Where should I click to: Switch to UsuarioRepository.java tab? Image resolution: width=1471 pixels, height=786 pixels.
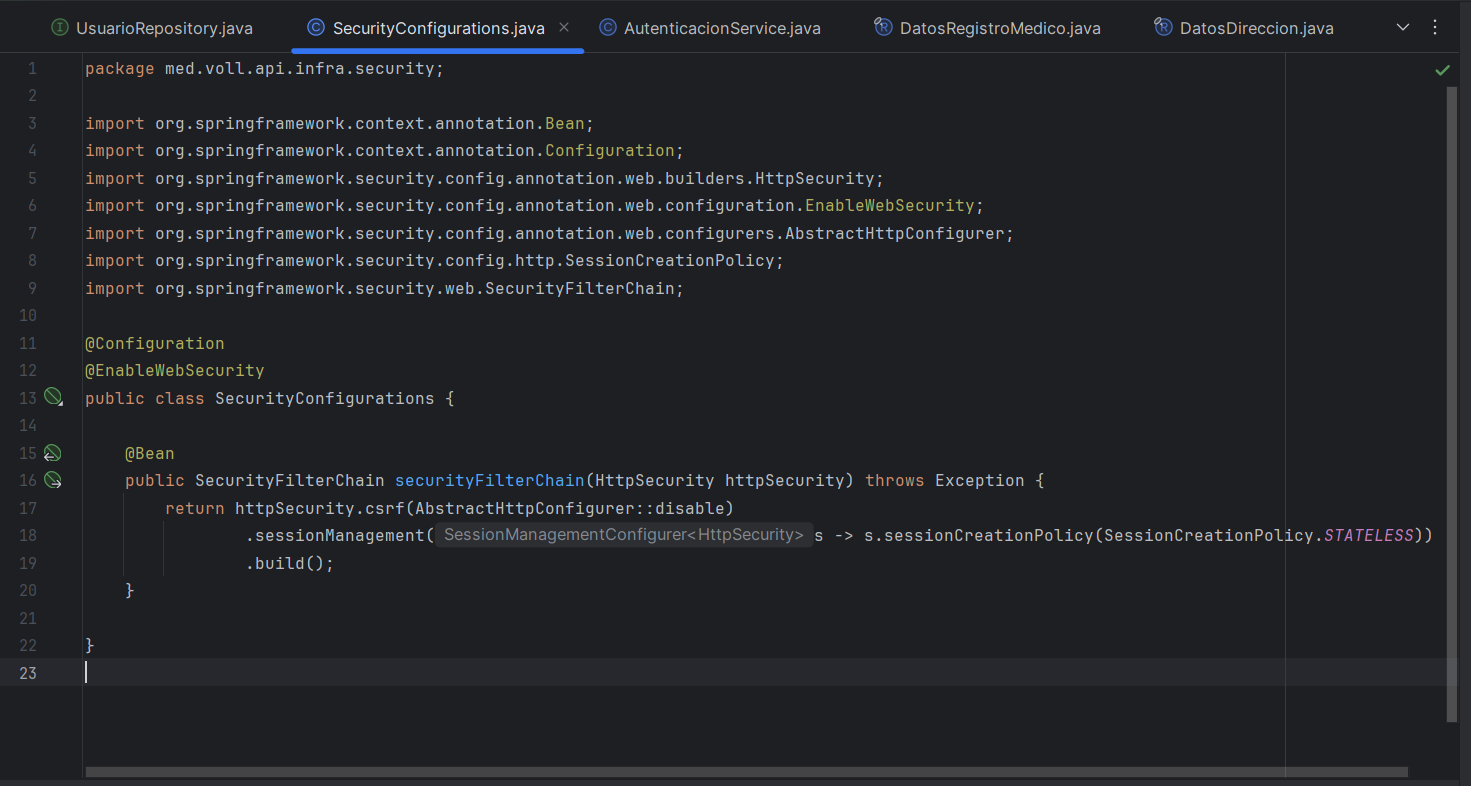tap(152, 28)
